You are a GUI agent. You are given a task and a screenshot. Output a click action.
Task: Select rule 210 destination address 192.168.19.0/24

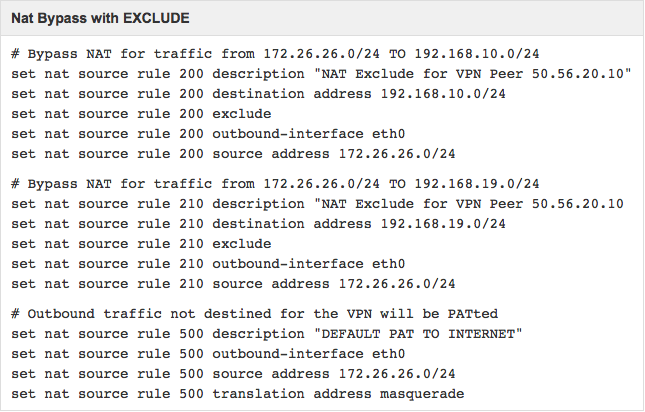pyautogui.click(x=258, y=224)
